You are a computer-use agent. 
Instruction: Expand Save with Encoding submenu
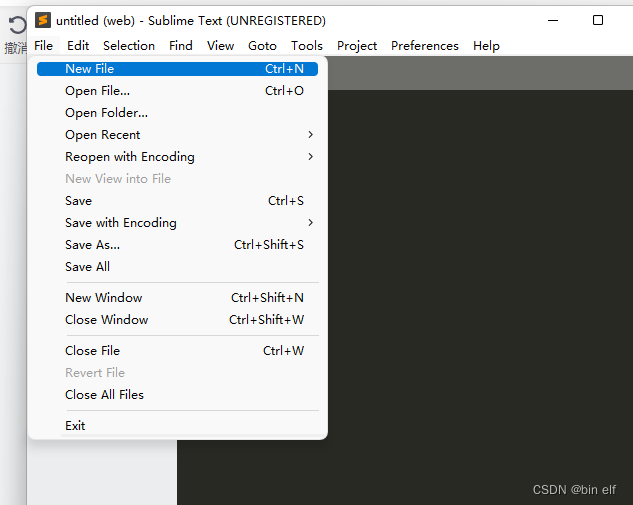tap(177, 223)
